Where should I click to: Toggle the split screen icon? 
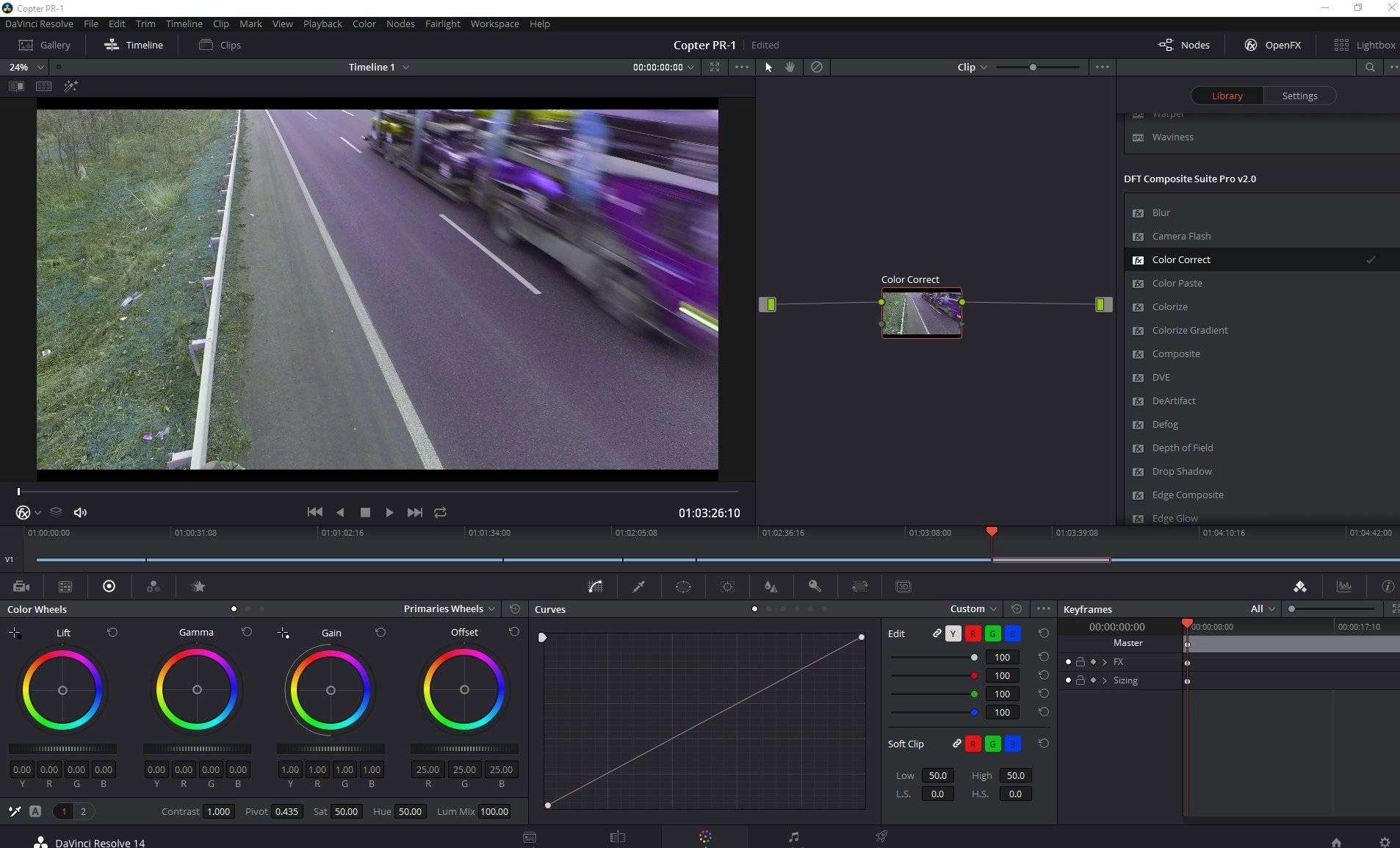pos(43,86)
